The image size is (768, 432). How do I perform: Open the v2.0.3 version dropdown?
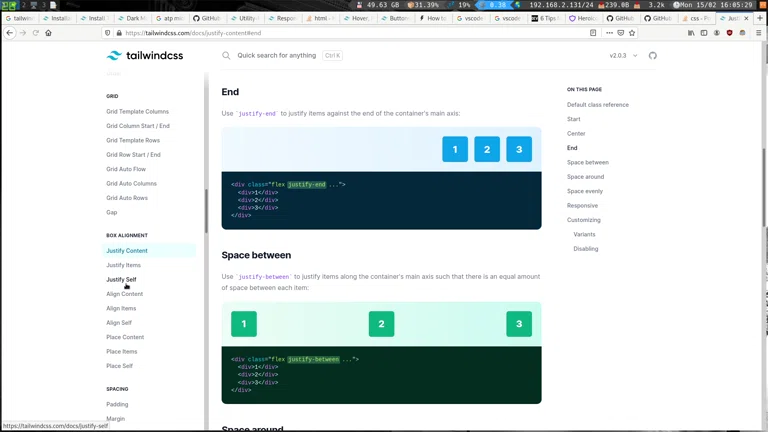tap(623, 55)
